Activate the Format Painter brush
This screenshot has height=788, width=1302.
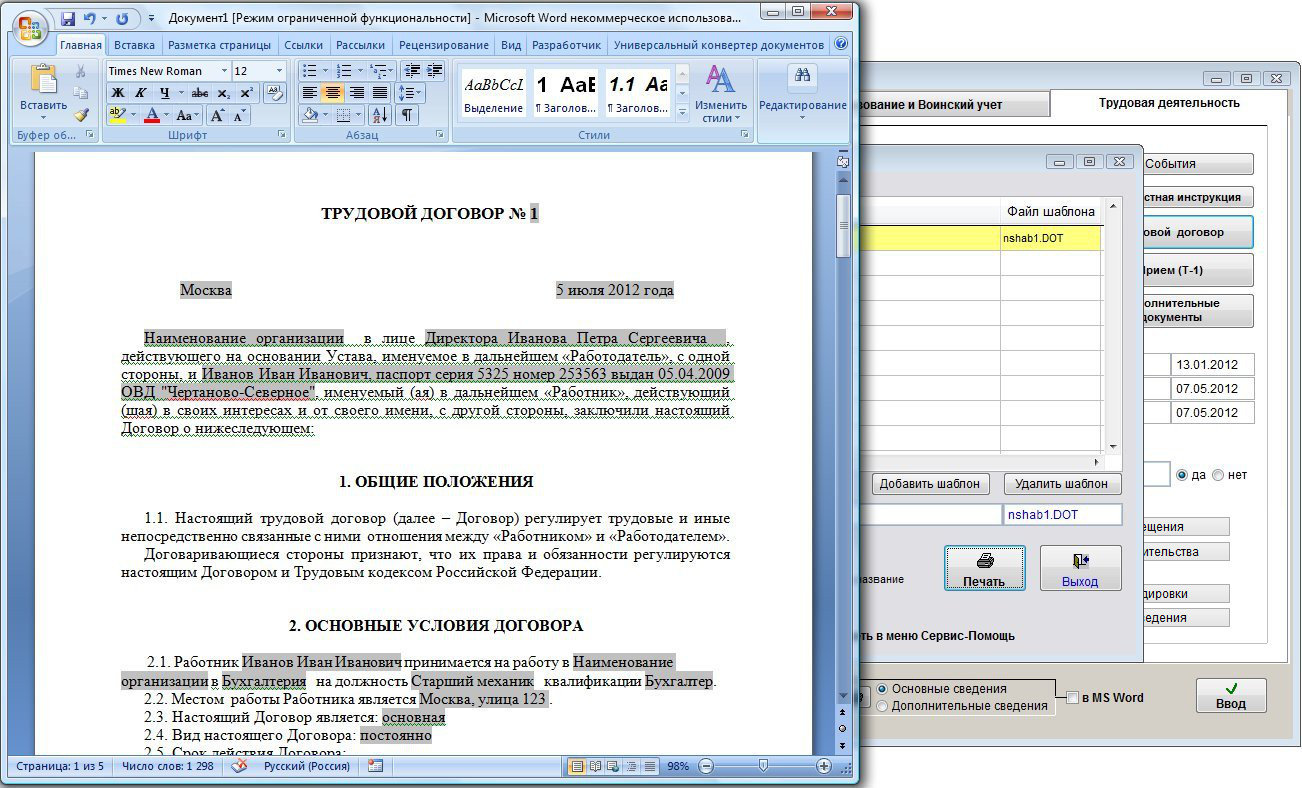point(81,115)
